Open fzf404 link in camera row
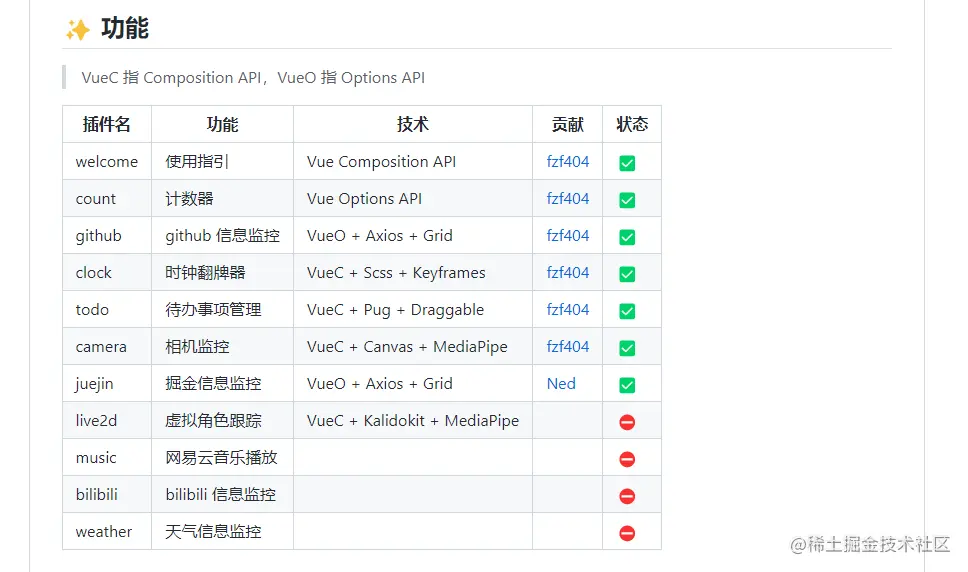This screenshot has height=572, width=968. click(567, 347)
